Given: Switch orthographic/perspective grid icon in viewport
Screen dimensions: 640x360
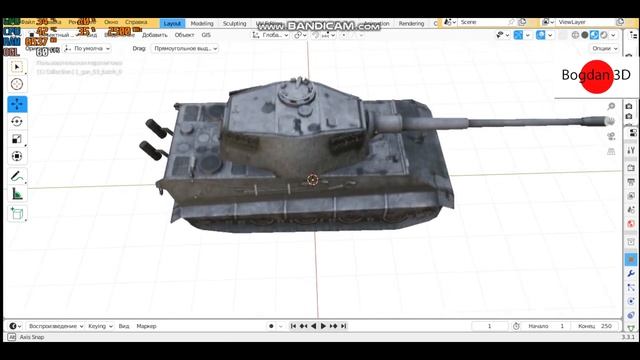Looking at the screenshot, I should click(611, 151).
